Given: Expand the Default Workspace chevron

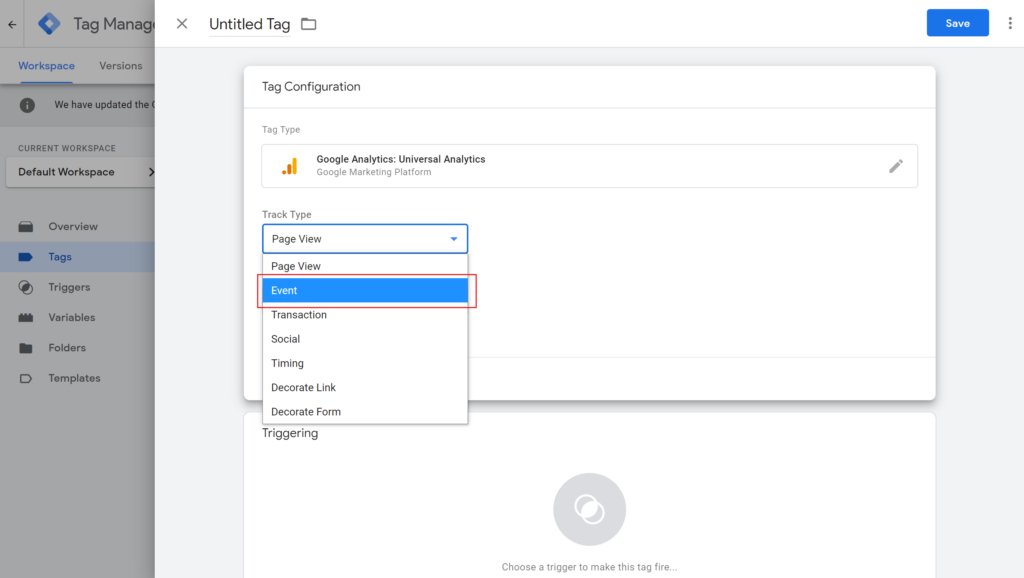Looking at the screenshot, I should click(x=151, y=172).
